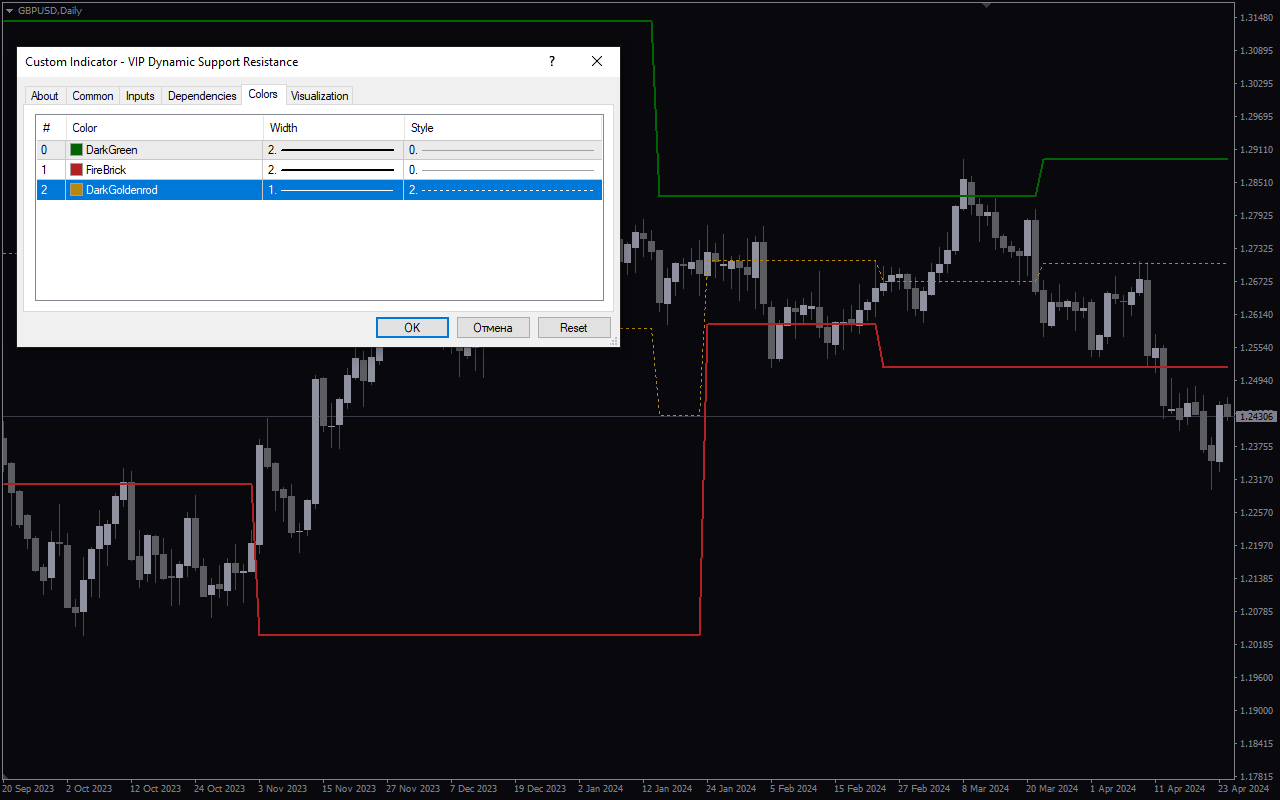Select the Colors tab
Screen dimensions: 1280x800
tap(263, 94)
